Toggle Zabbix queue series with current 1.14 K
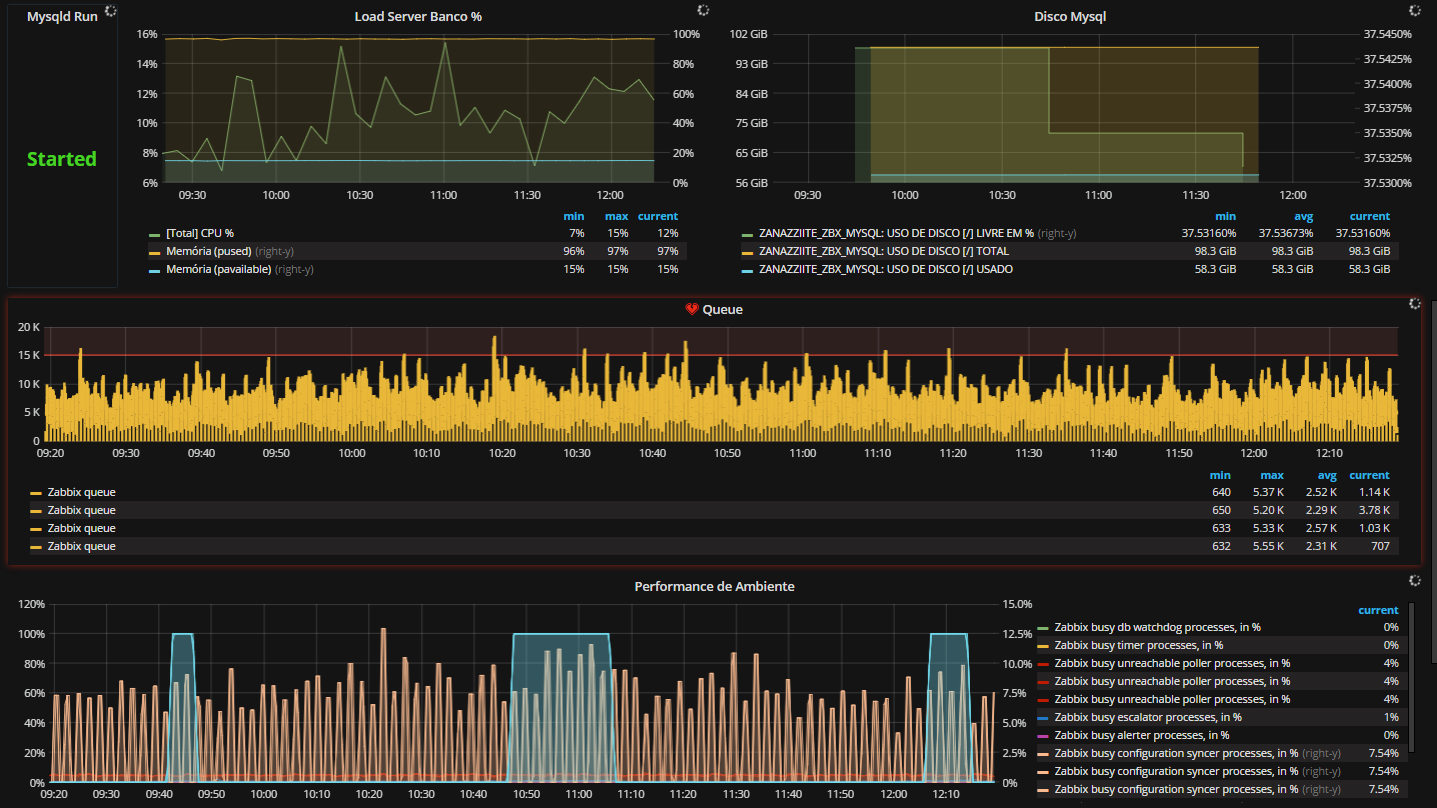The height and width of the screenshot is (808, 1437). point(81,492)
